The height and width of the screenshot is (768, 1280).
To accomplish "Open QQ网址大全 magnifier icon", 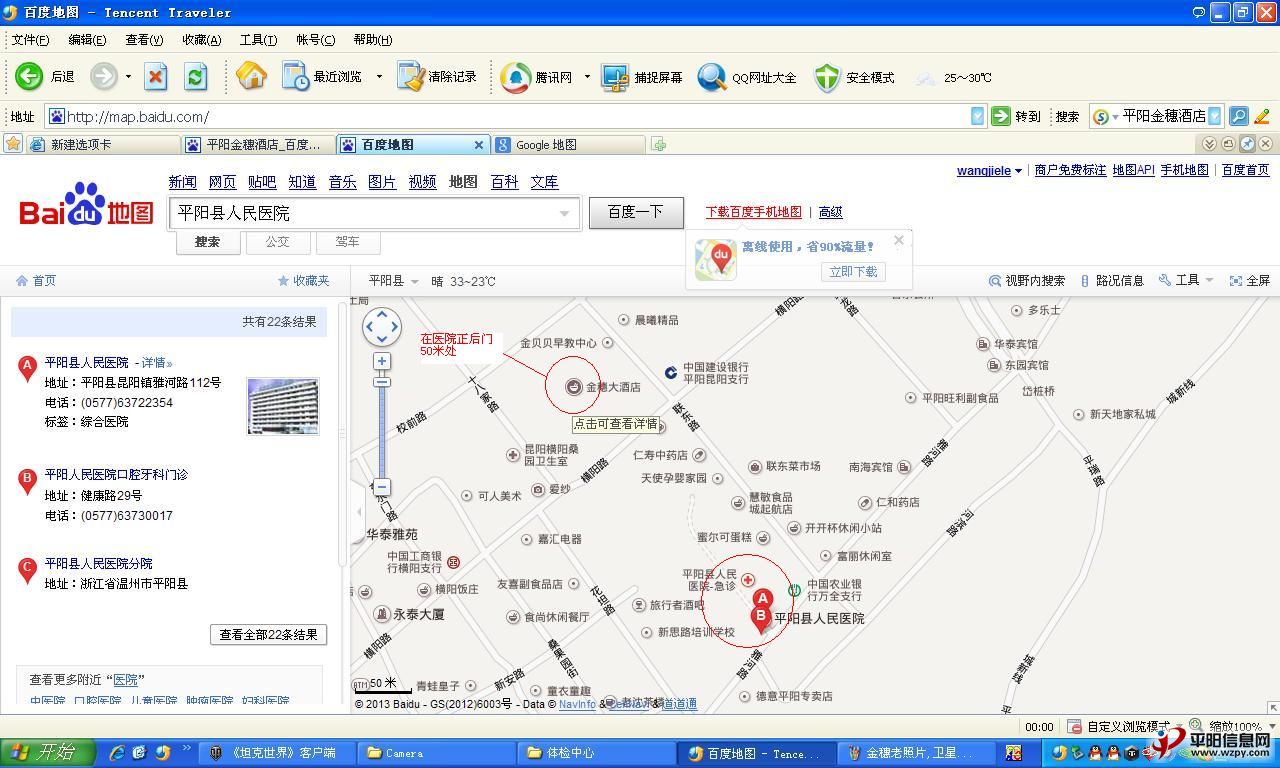I will click(x=712, y=77).
